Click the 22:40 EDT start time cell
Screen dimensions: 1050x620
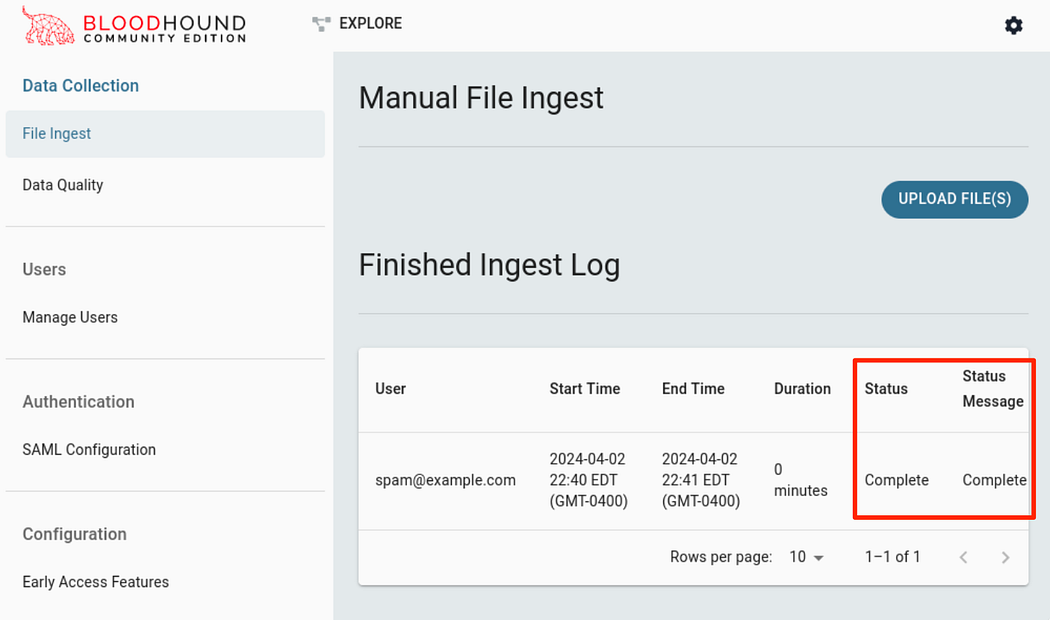(589, 480)
